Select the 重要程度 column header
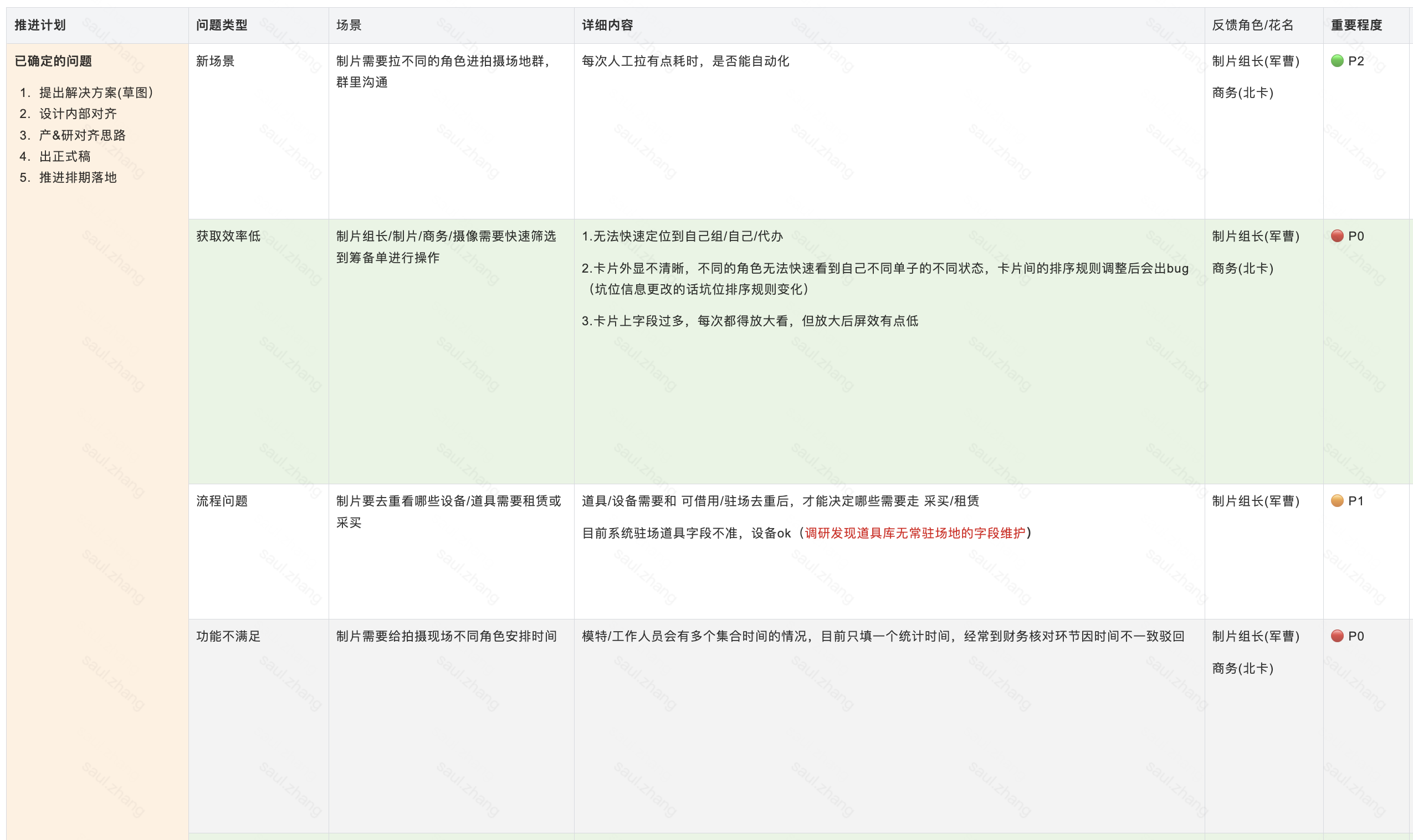This screenshot has height=840, width=1413. (1356, 25)
